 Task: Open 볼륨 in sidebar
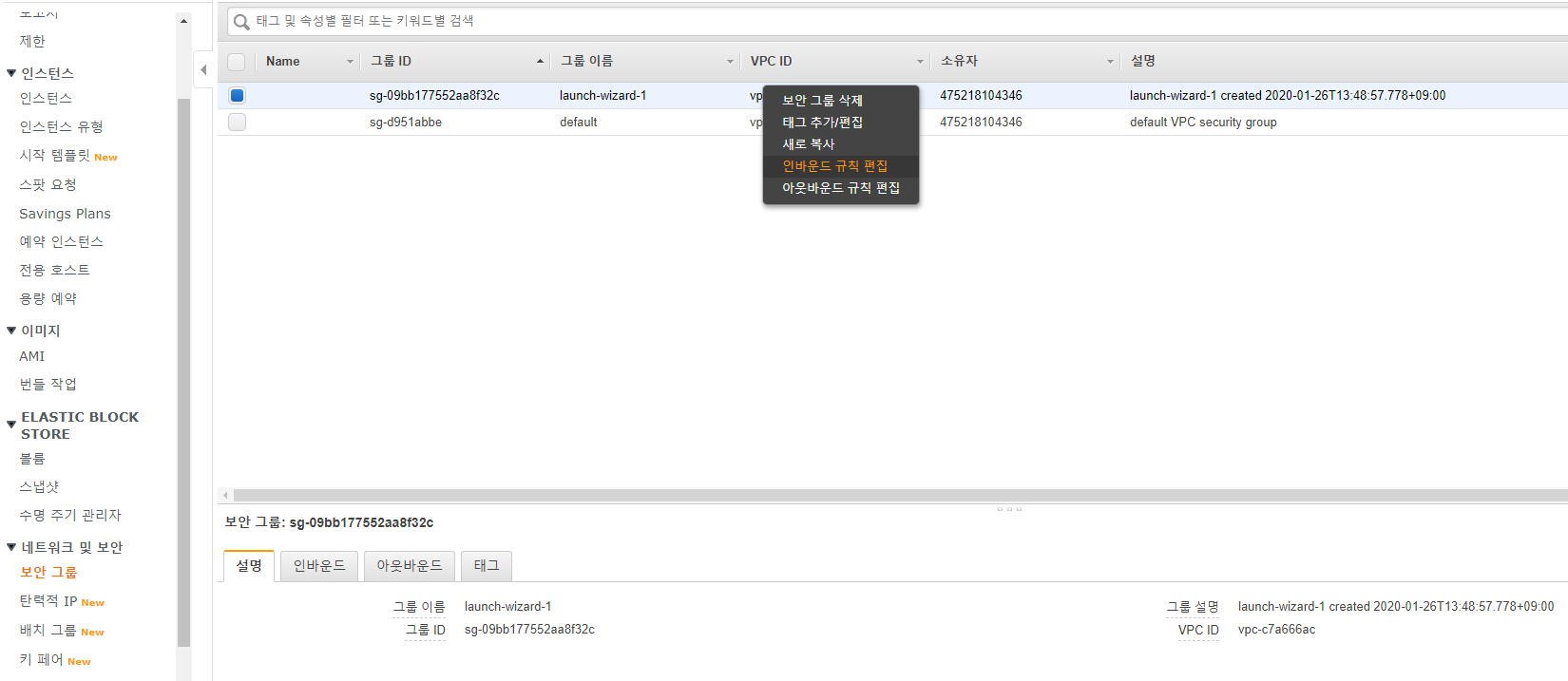(32, 459)
